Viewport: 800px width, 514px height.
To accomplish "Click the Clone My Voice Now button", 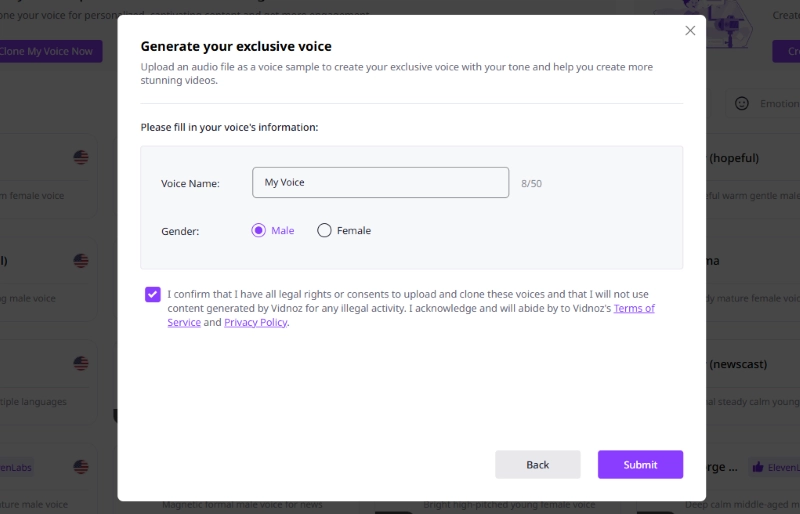I will point(48,51).
